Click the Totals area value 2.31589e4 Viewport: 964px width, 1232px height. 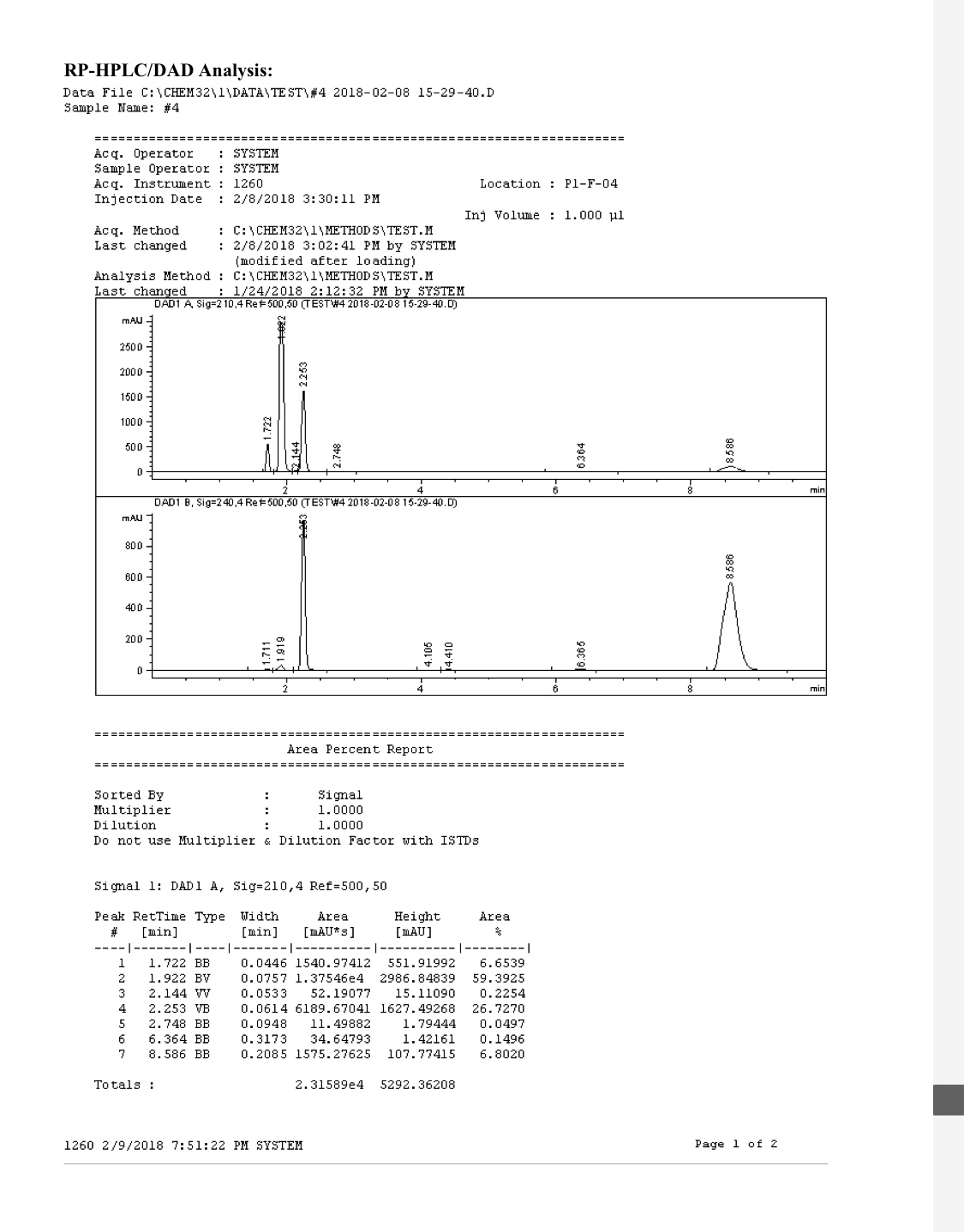[x=329, y=1085]
